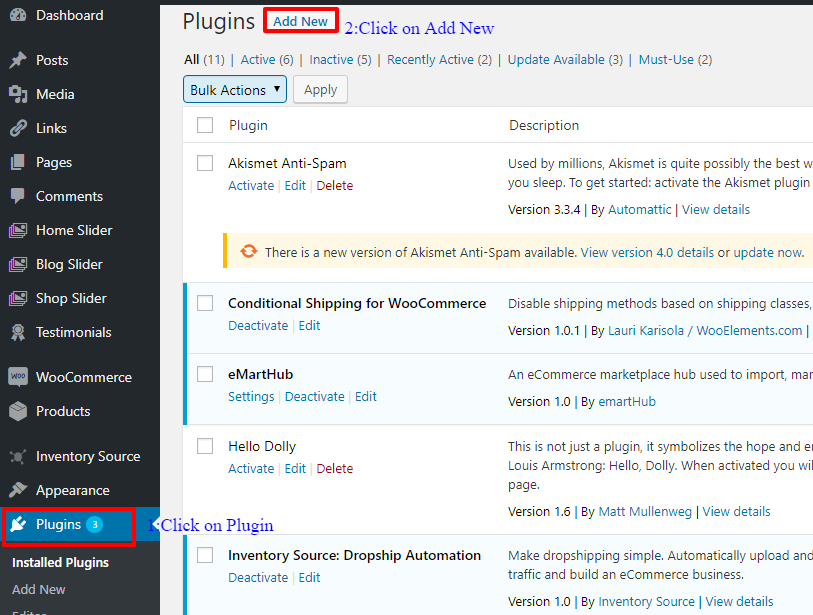This screenshot has height=615, width=813.
Task: Open the WooCommerce menu
Action: click(x=83, y=377)
